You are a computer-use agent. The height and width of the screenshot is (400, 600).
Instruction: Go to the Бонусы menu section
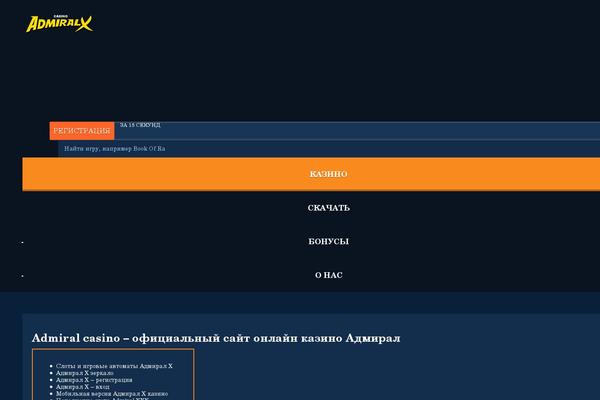(x=328, y=241)
